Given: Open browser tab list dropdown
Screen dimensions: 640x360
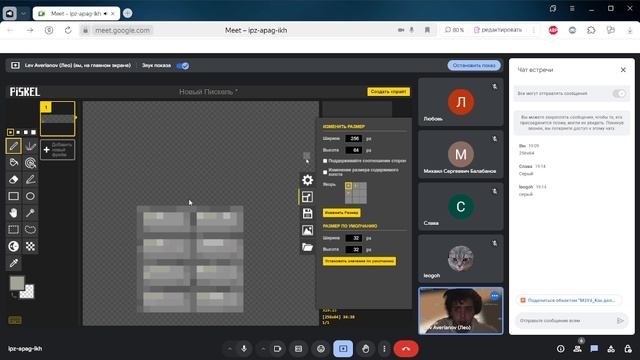Looking at the screenshot, I should (x=23, y=13).
